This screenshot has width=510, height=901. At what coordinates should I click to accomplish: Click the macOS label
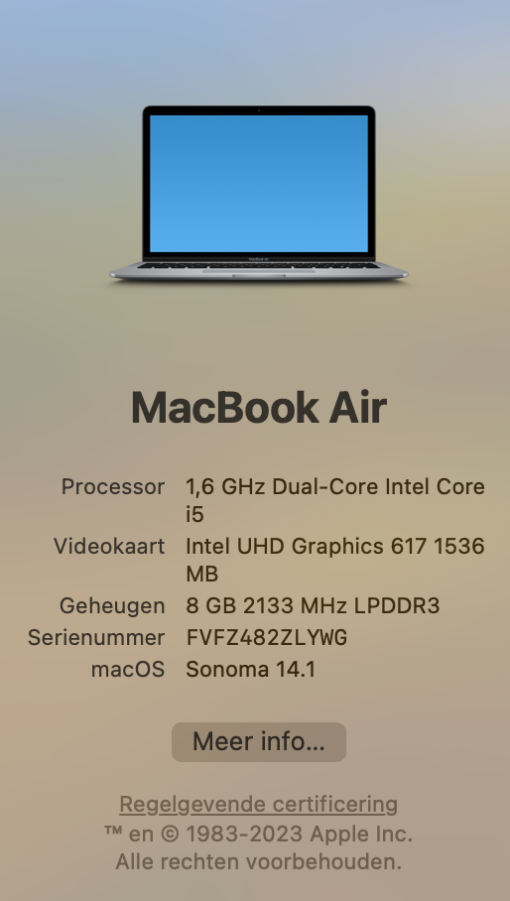pyautogui.click(x=128, y=669)
